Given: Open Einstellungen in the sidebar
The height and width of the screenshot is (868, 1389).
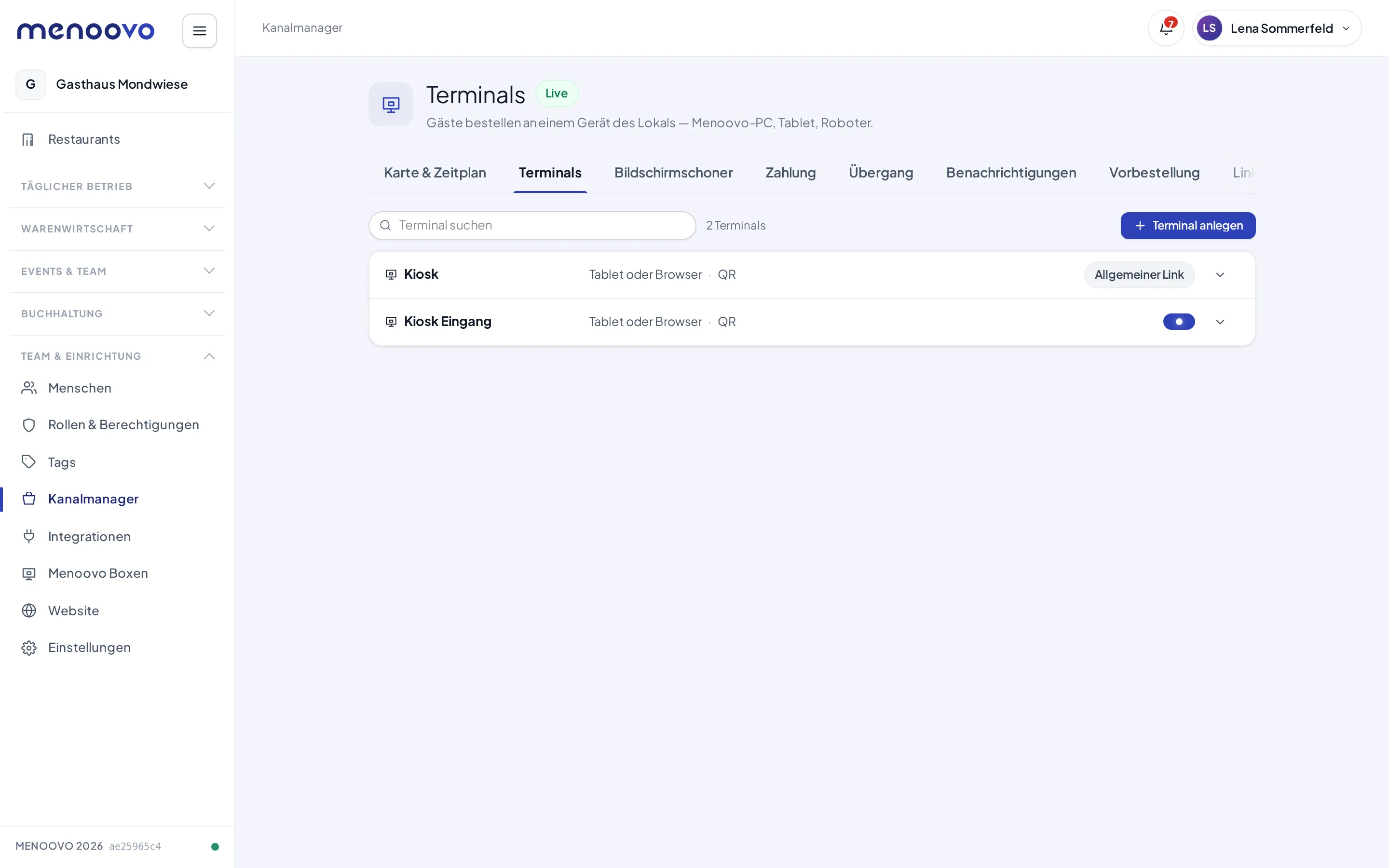Looking at the screenshot, I should tap(117, 648).
